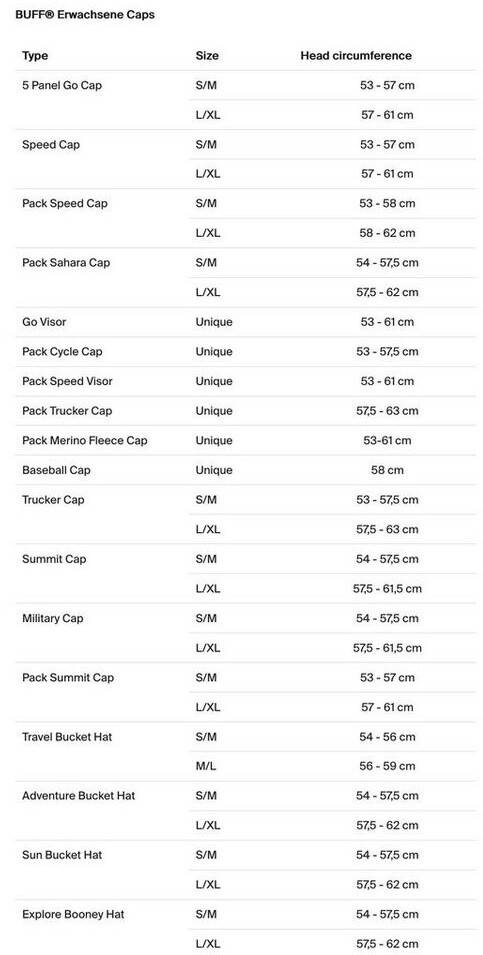This screenshot has height=955, width=483.
Task: Click the 'M/L' size cell
Action: [x=206, y=766]
